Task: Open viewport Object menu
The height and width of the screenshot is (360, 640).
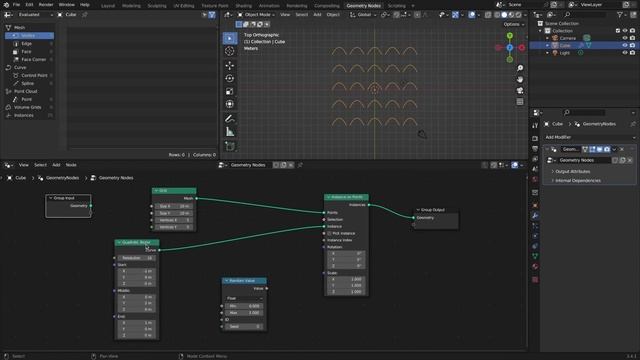Action: pyautogui.click(x=333, y=15)
